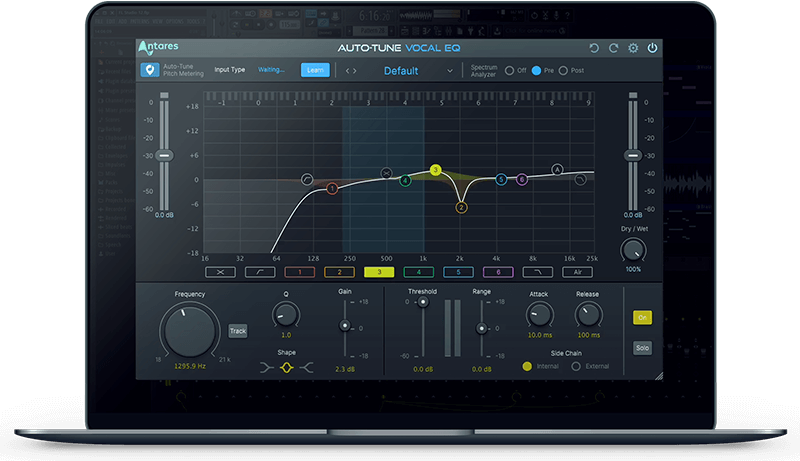
Task: Select Internal side chain
Action: pyautogui.click(x=527, y=366)
